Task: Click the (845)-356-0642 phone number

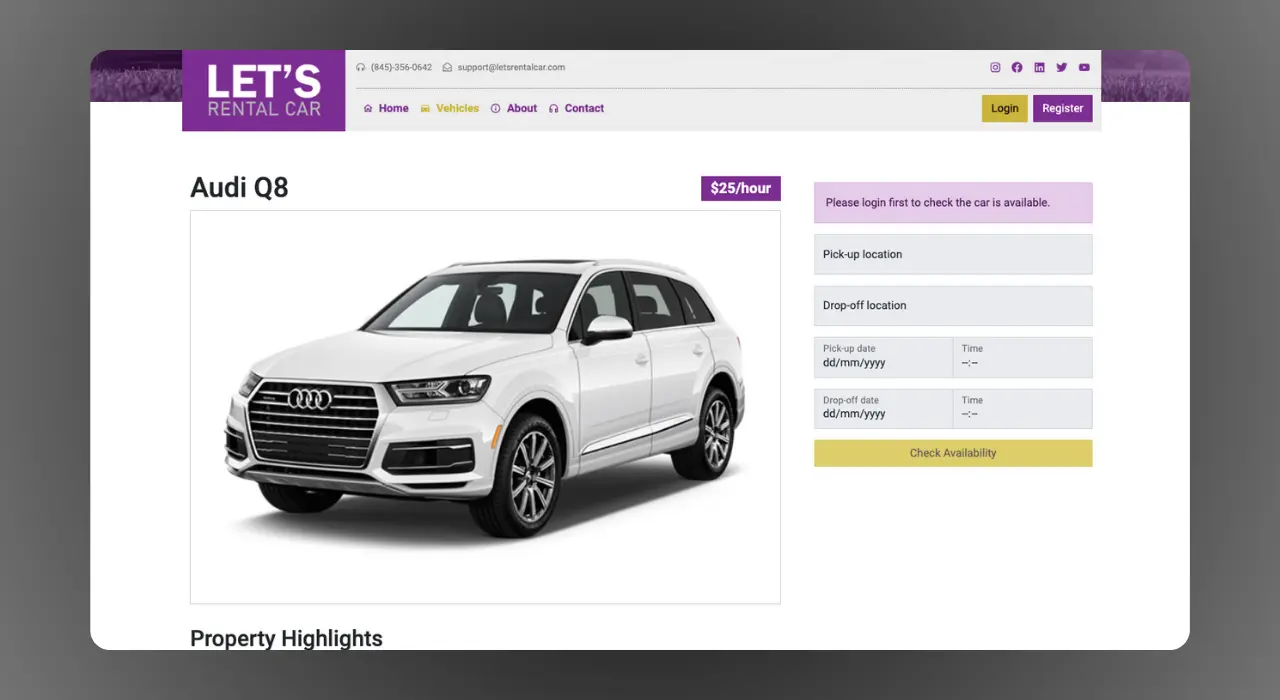Action: pos(401,68)
